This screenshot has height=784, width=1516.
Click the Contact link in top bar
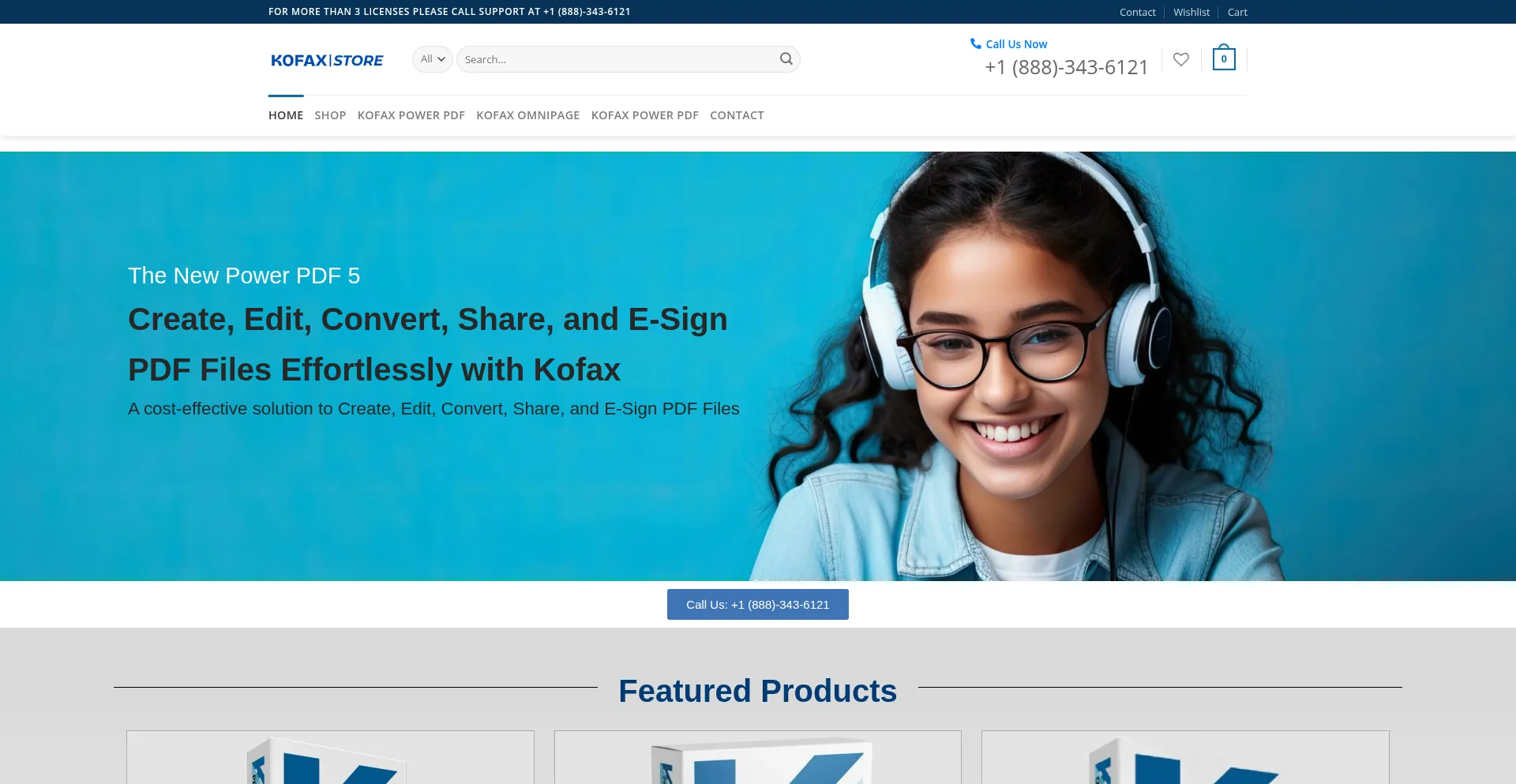(x=1137, y=12)
